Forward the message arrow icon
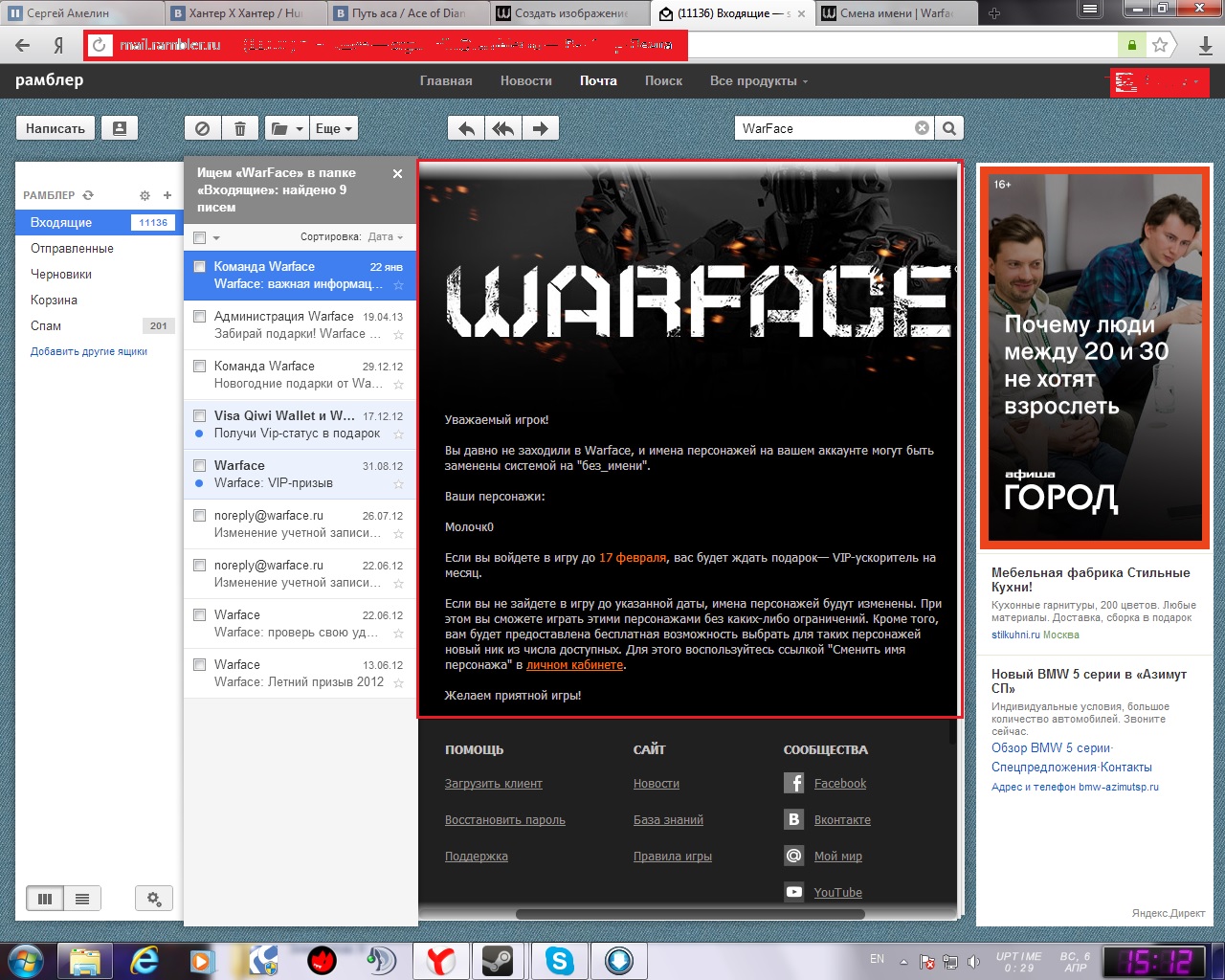Screen dimensions: 1225x980 coord(541,128)
